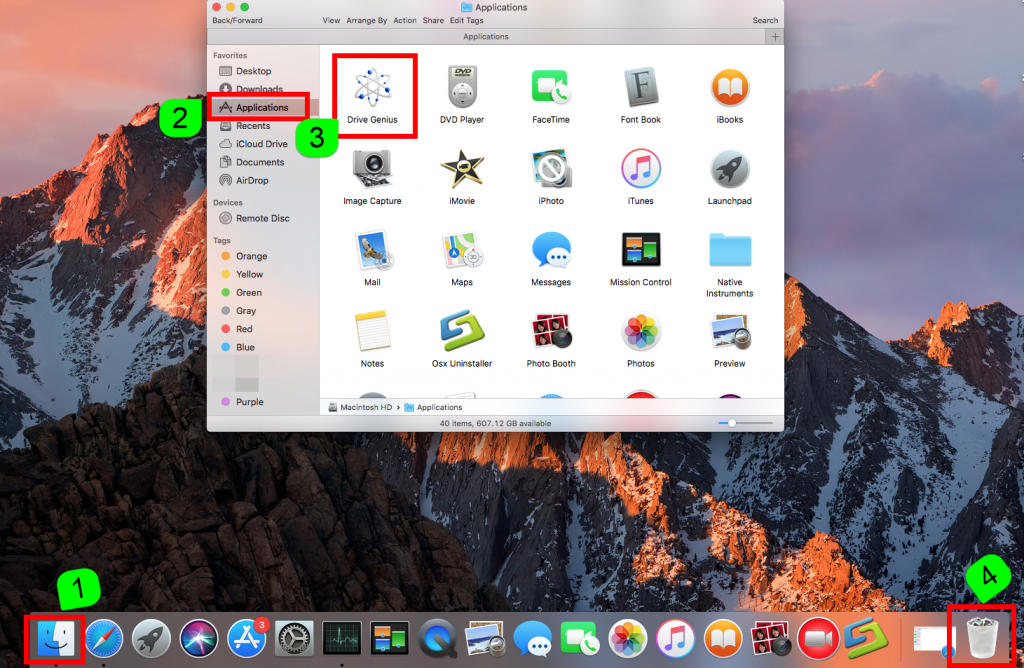Select Applications in the Finder sidebar

(261, 108)
